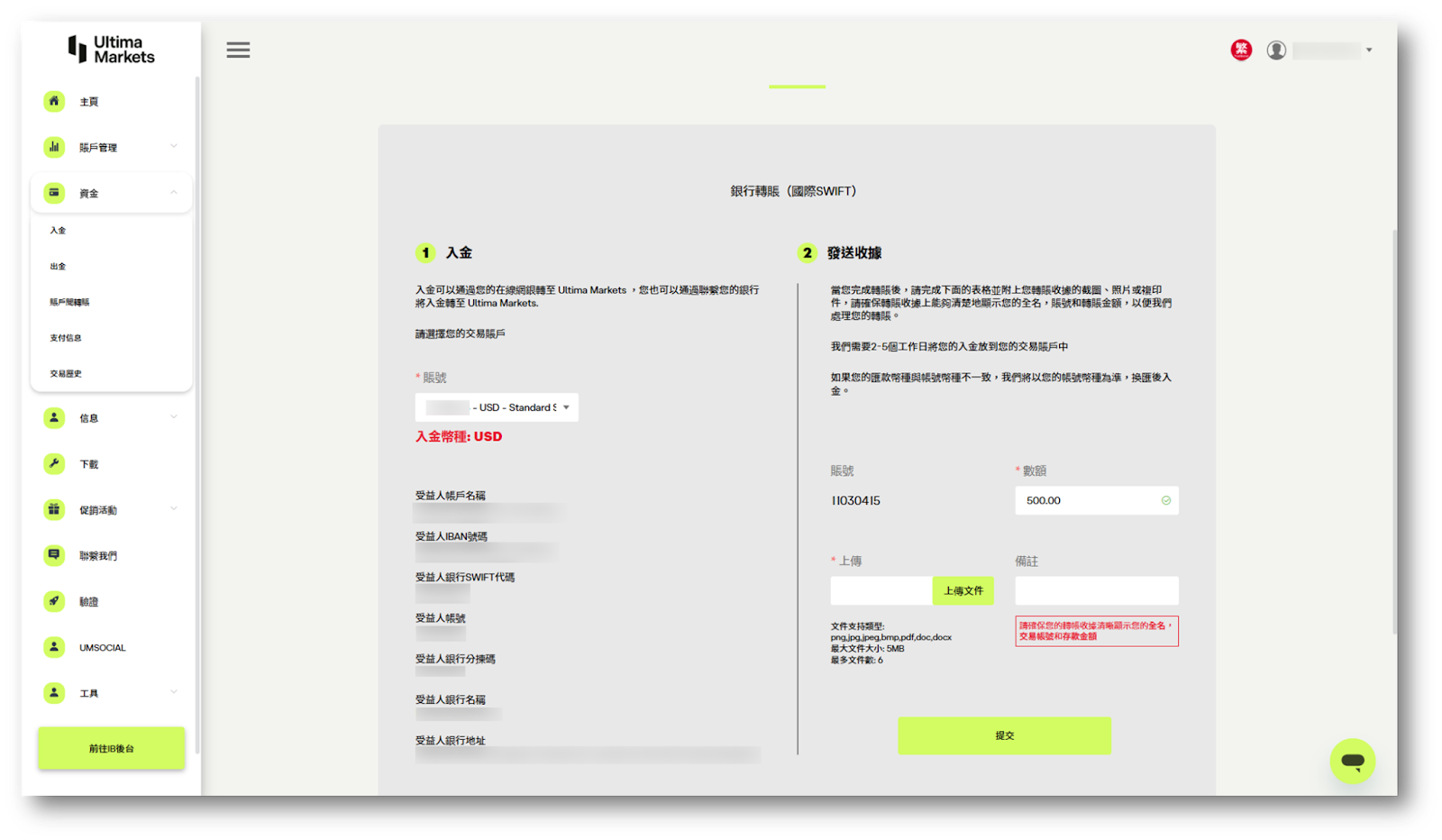Open the UMSOCIAL label
The image size is (1442, 840).
(x=103, y=647)
